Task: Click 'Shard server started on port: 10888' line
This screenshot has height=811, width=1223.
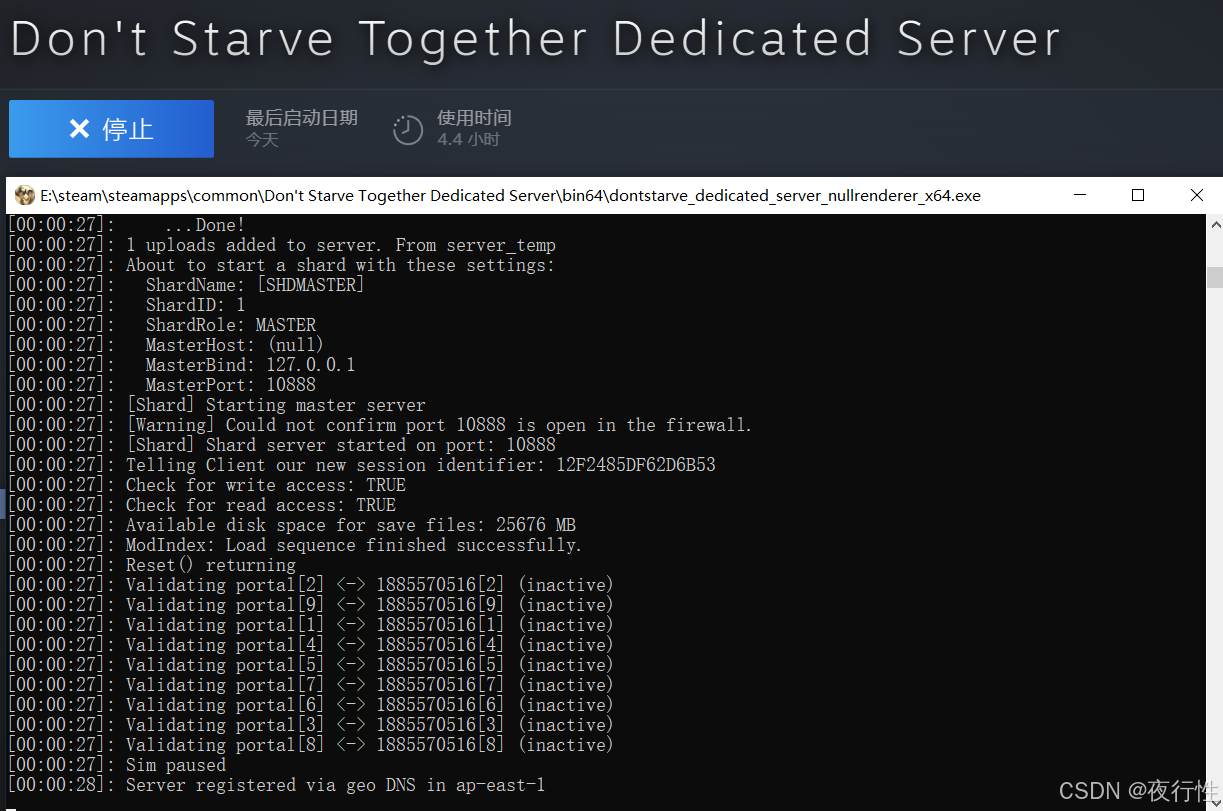Action: click(281, 445)
